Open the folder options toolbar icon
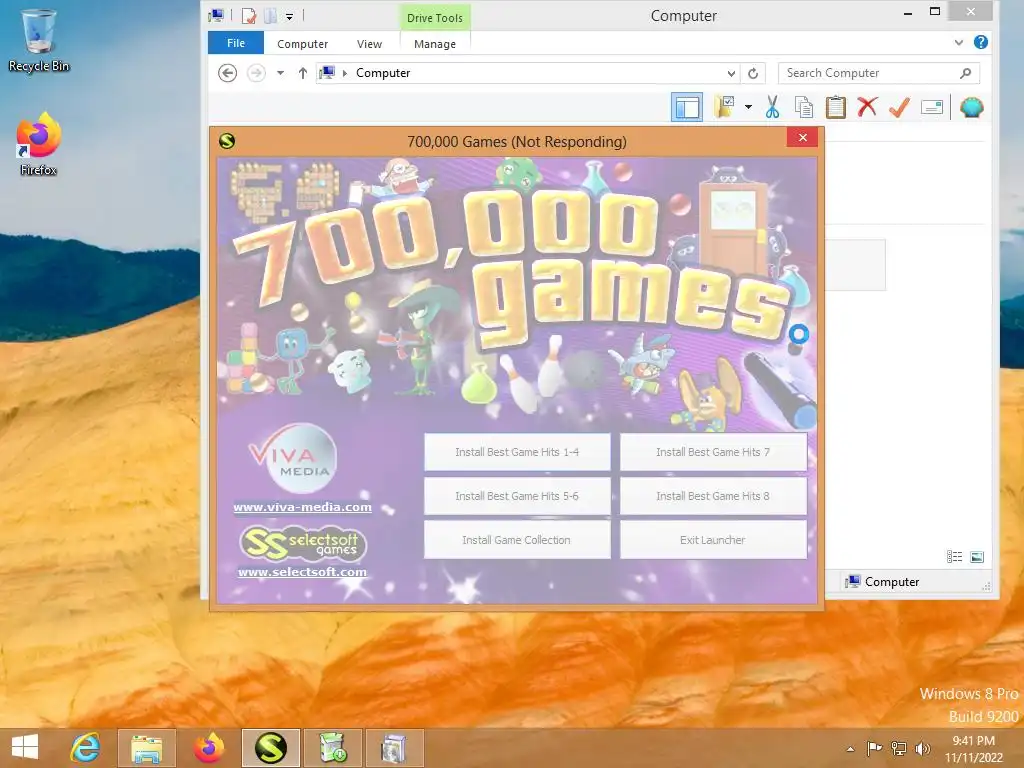 (724, 106)
